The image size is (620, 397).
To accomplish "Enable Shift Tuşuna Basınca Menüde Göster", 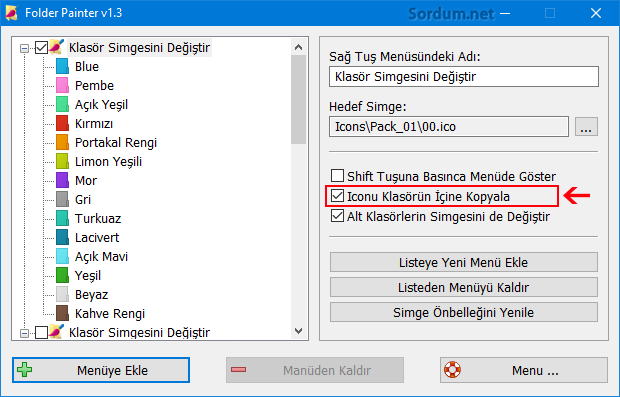I will pyautogui.click(x=337, y=175).
